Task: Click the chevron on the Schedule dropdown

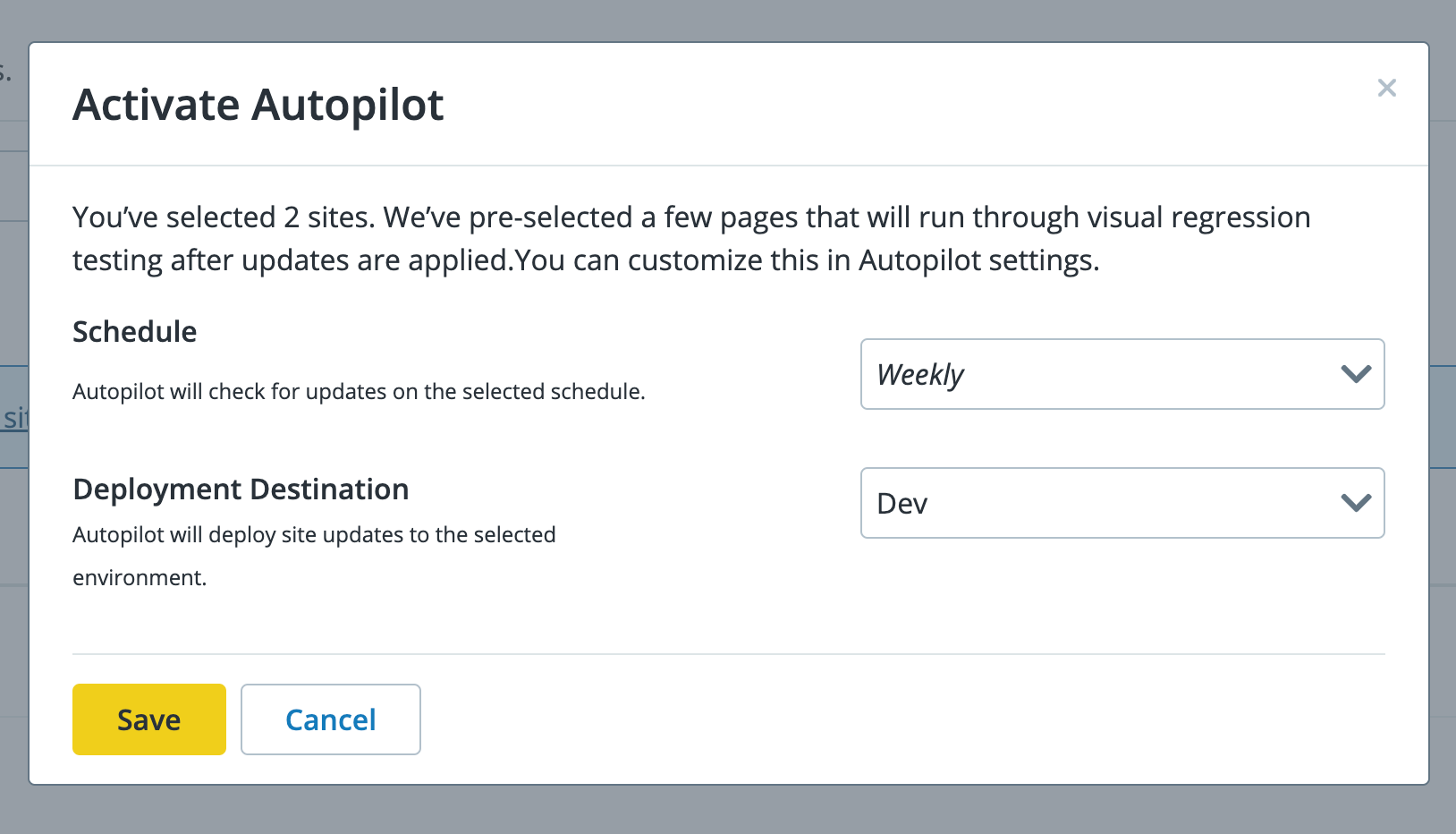Action: point(1355,374)
